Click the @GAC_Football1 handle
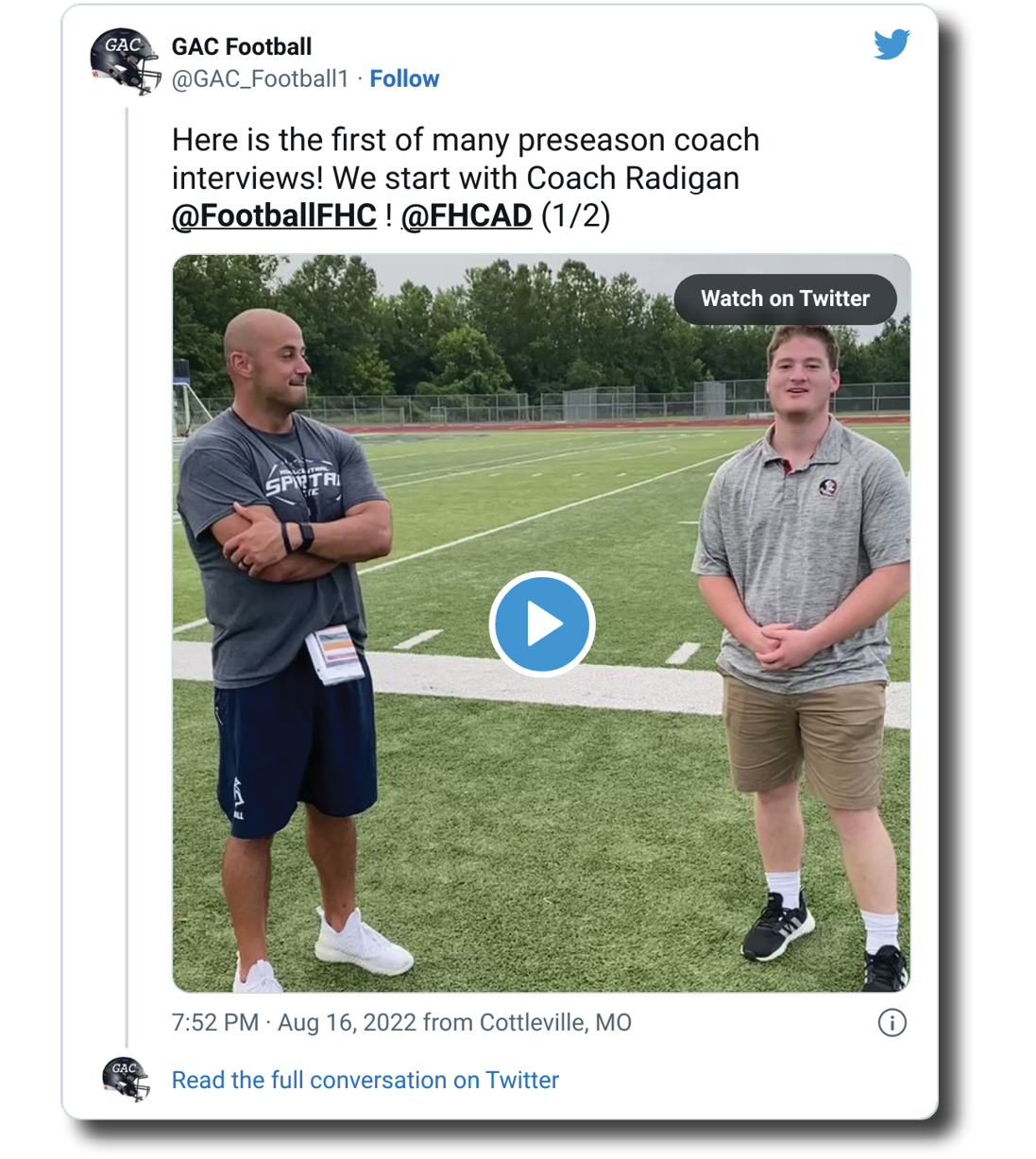Image resolution: width=1036 pixels, height=1159 pixels. coord(261,79)
